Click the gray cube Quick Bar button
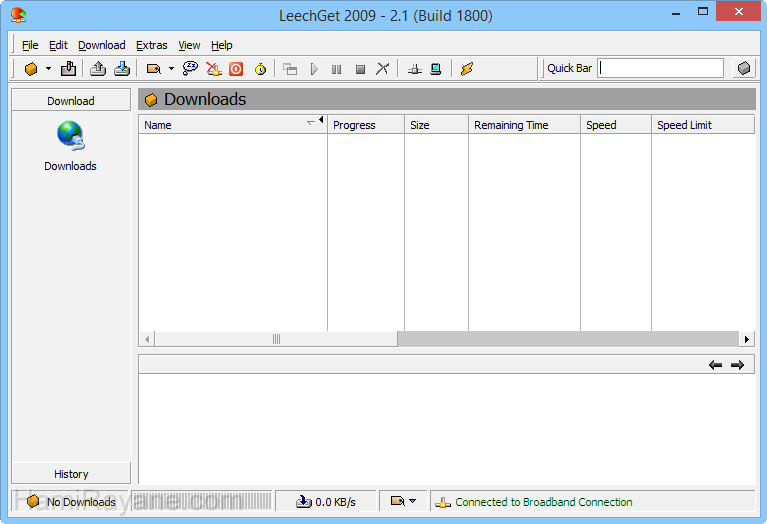 coord(744,68)
